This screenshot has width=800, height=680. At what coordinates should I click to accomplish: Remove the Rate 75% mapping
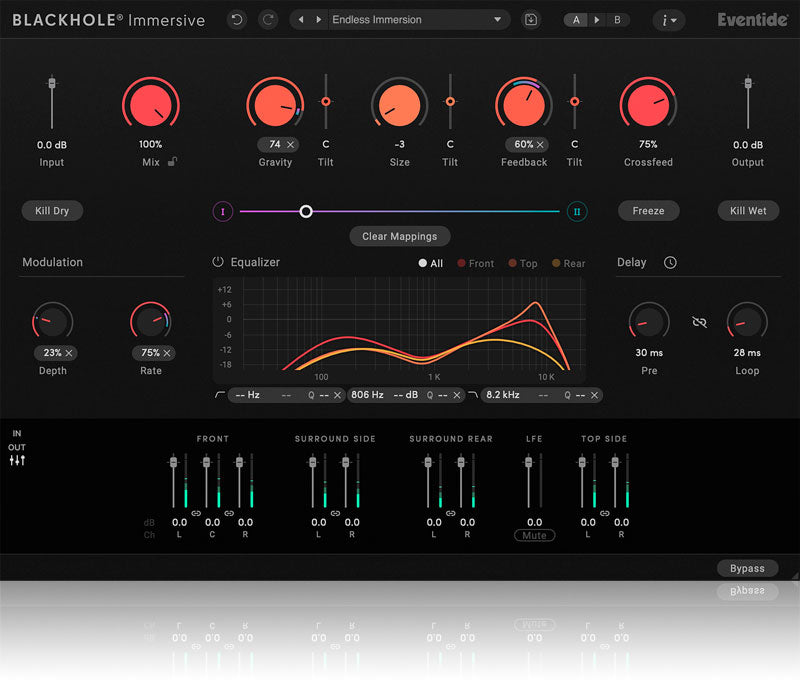(x=167, y=353)
